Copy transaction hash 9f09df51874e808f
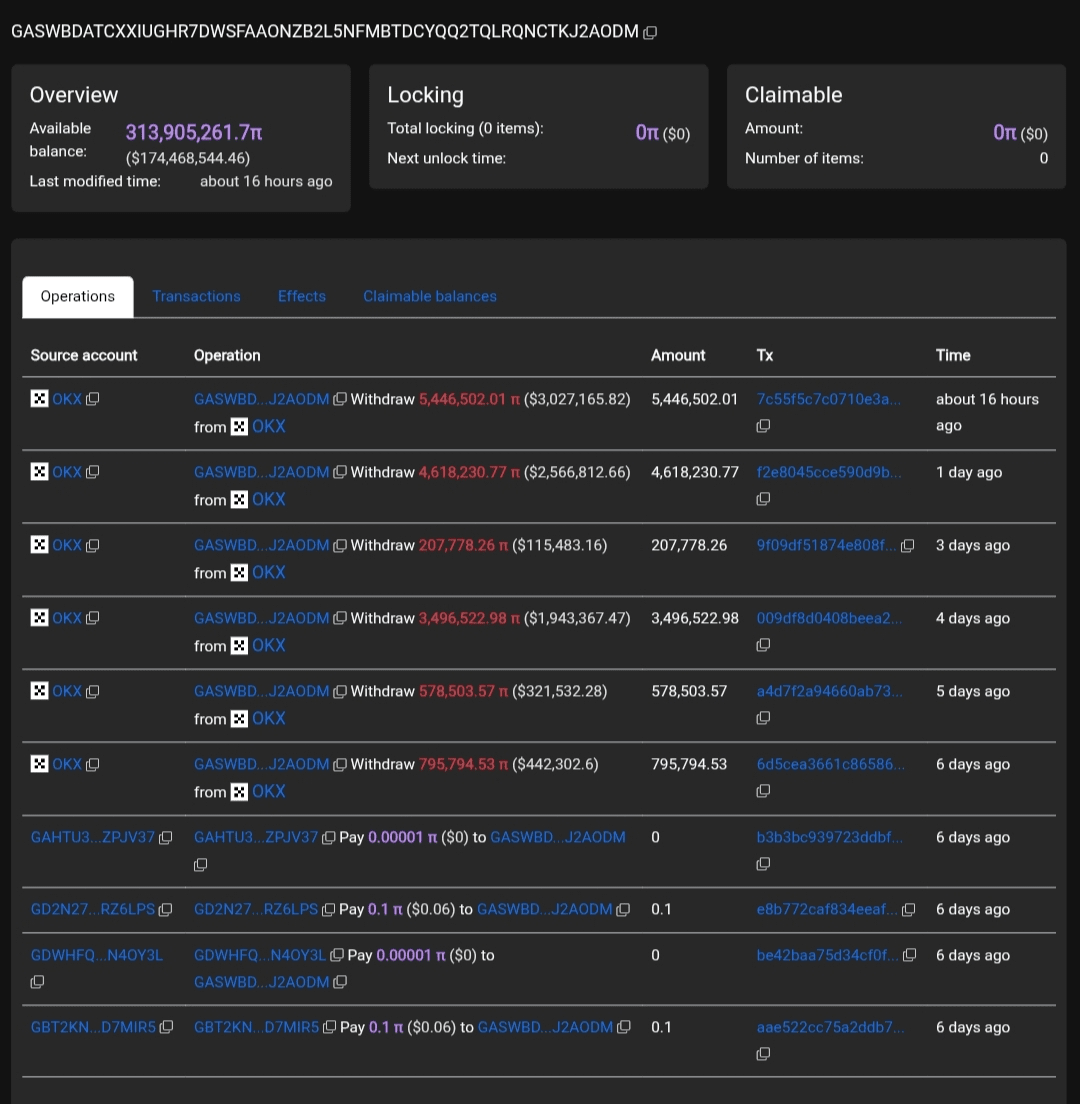The image size is (1080, 1104). (x=908, y=546)
